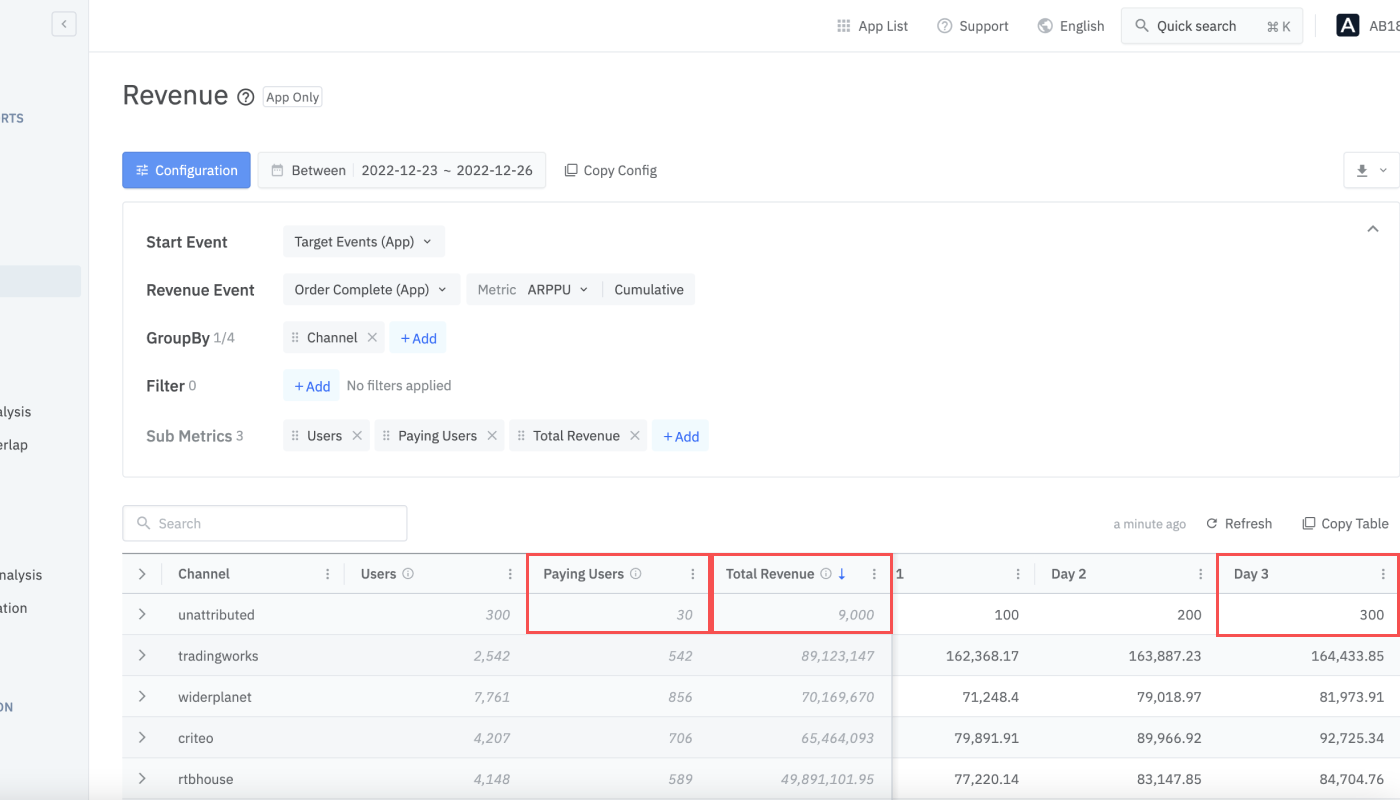
Task: Open the Day 2 column options menu
Action: pyautogui.click(x=1201, y=574)
